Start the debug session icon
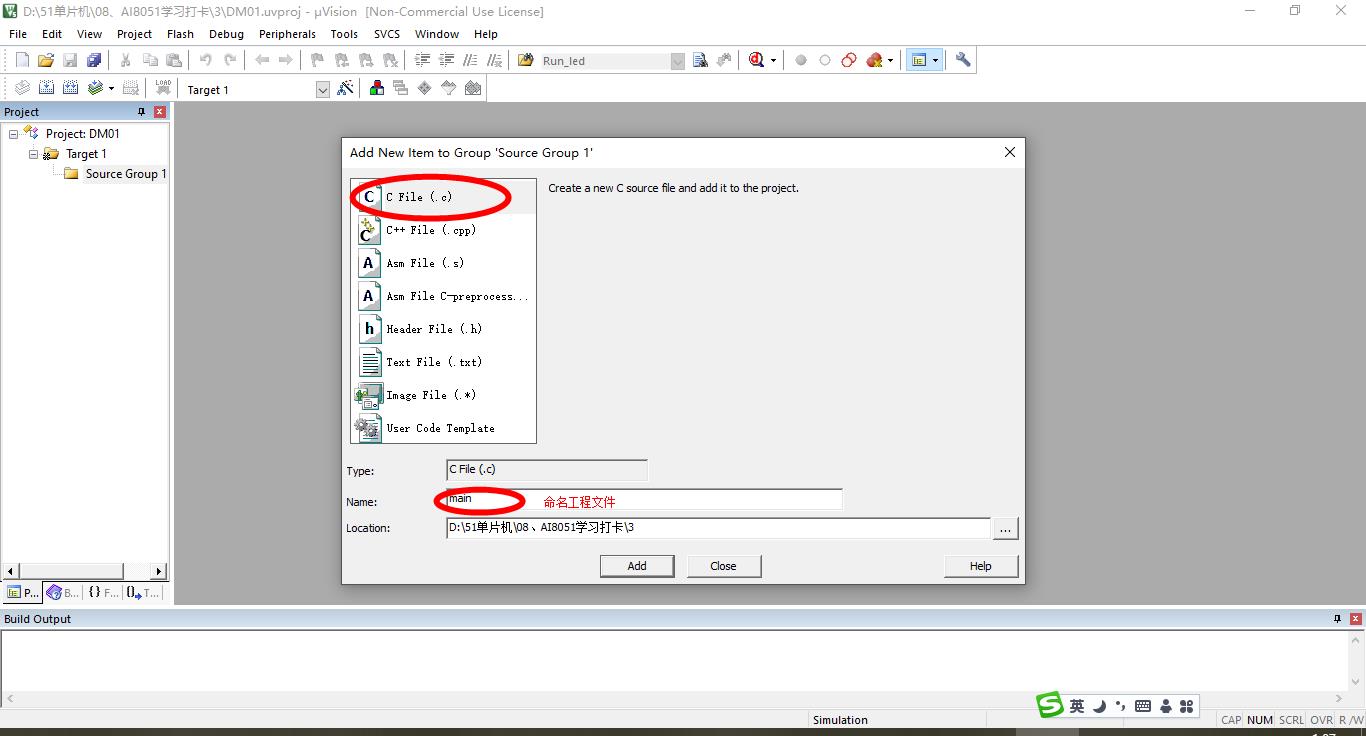1366x736 pixels. (755, 60)
